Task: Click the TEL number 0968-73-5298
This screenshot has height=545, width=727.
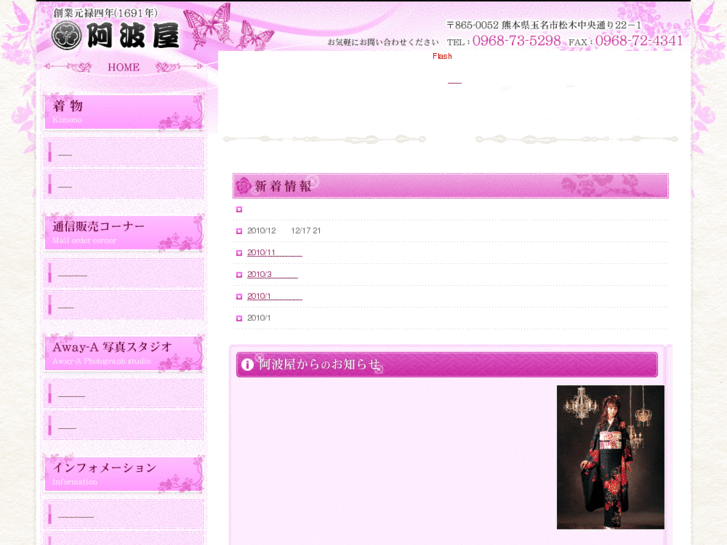Action: 517,41
